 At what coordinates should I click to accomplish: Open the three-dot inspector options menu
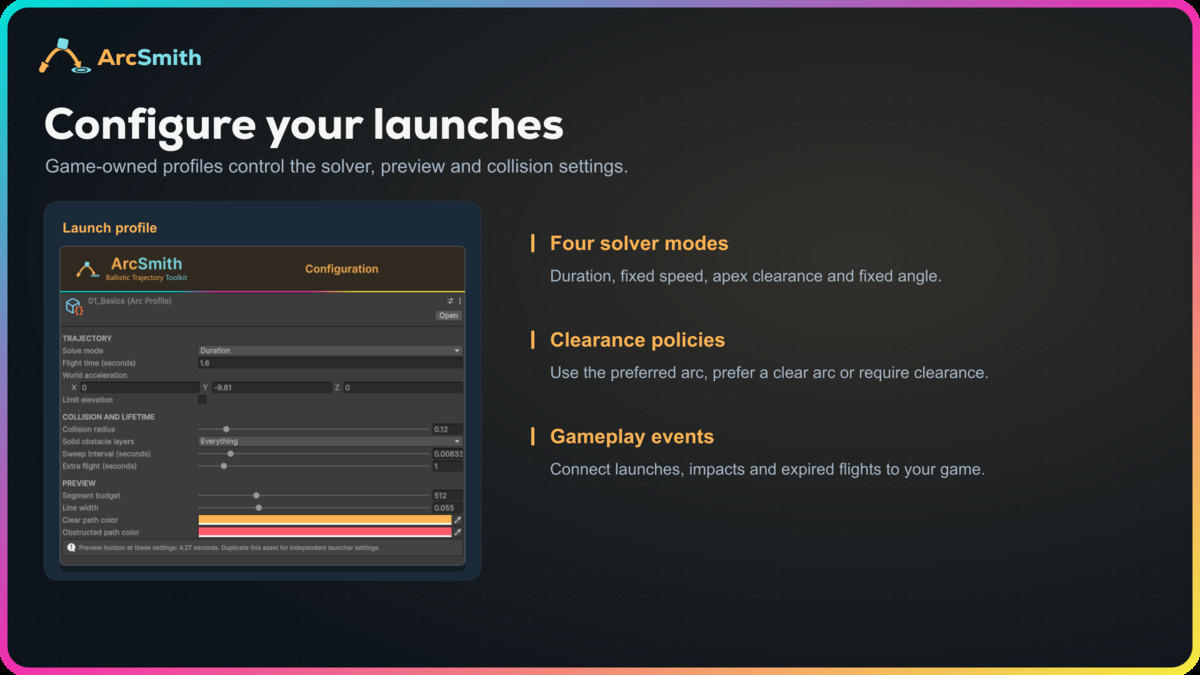coord(460,301)
